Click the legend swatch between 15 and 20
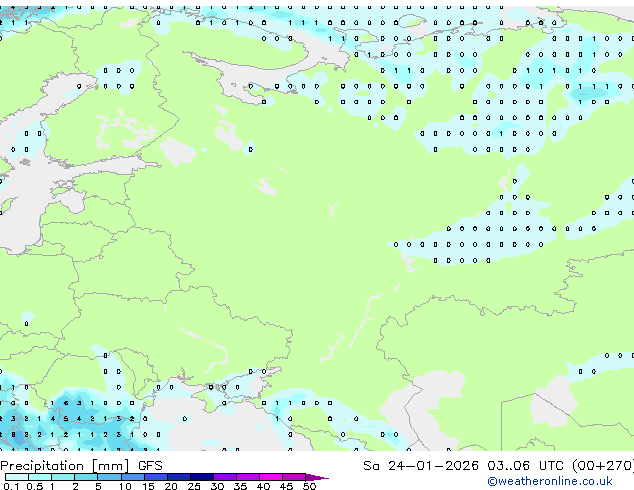 (155, 477)
